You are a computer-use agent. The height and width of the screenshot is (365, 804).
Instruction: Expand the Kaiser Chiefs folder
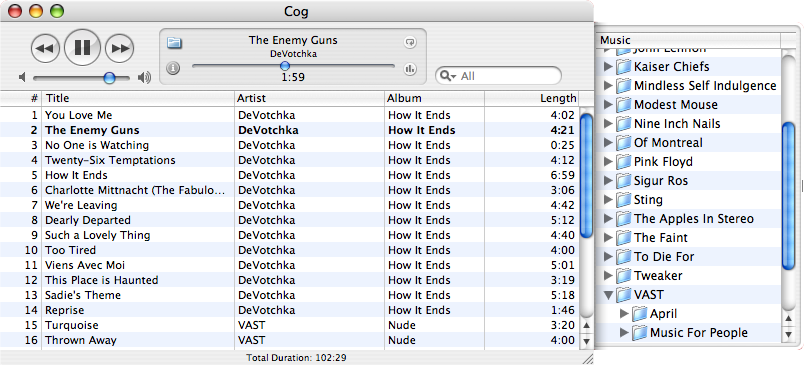pyautogui.click(x=608, y=67)
